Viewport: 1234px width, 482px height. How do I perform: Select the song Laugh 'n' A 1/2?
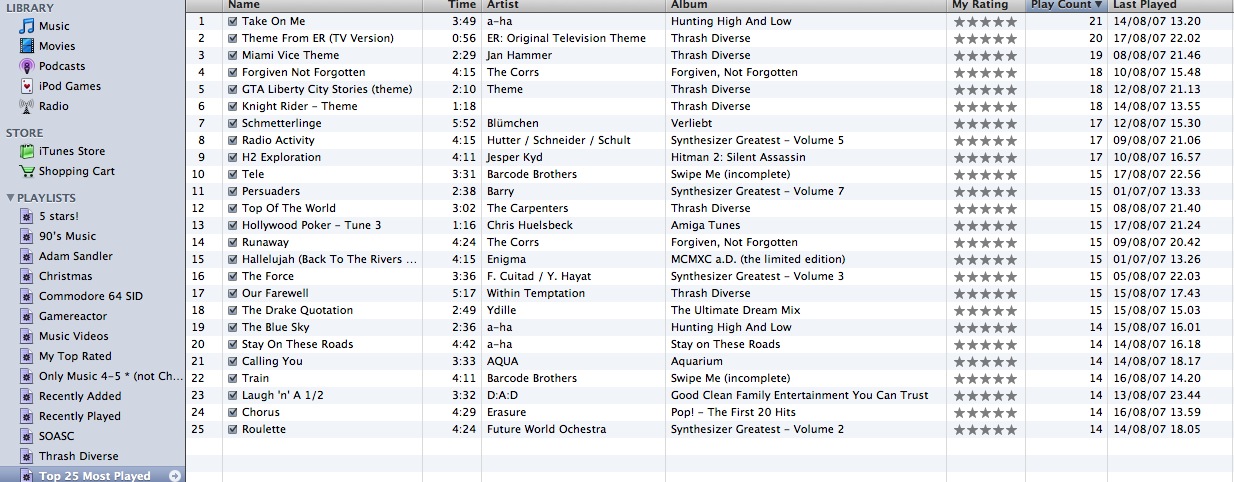coord(282,395)
